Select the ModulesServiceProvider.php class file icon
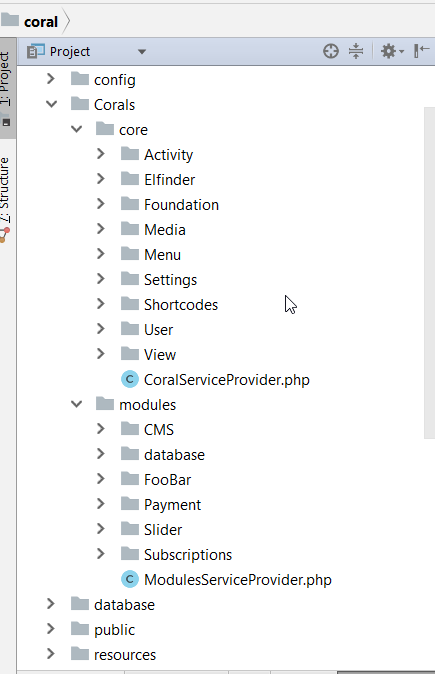 click(x=130, y=579)
